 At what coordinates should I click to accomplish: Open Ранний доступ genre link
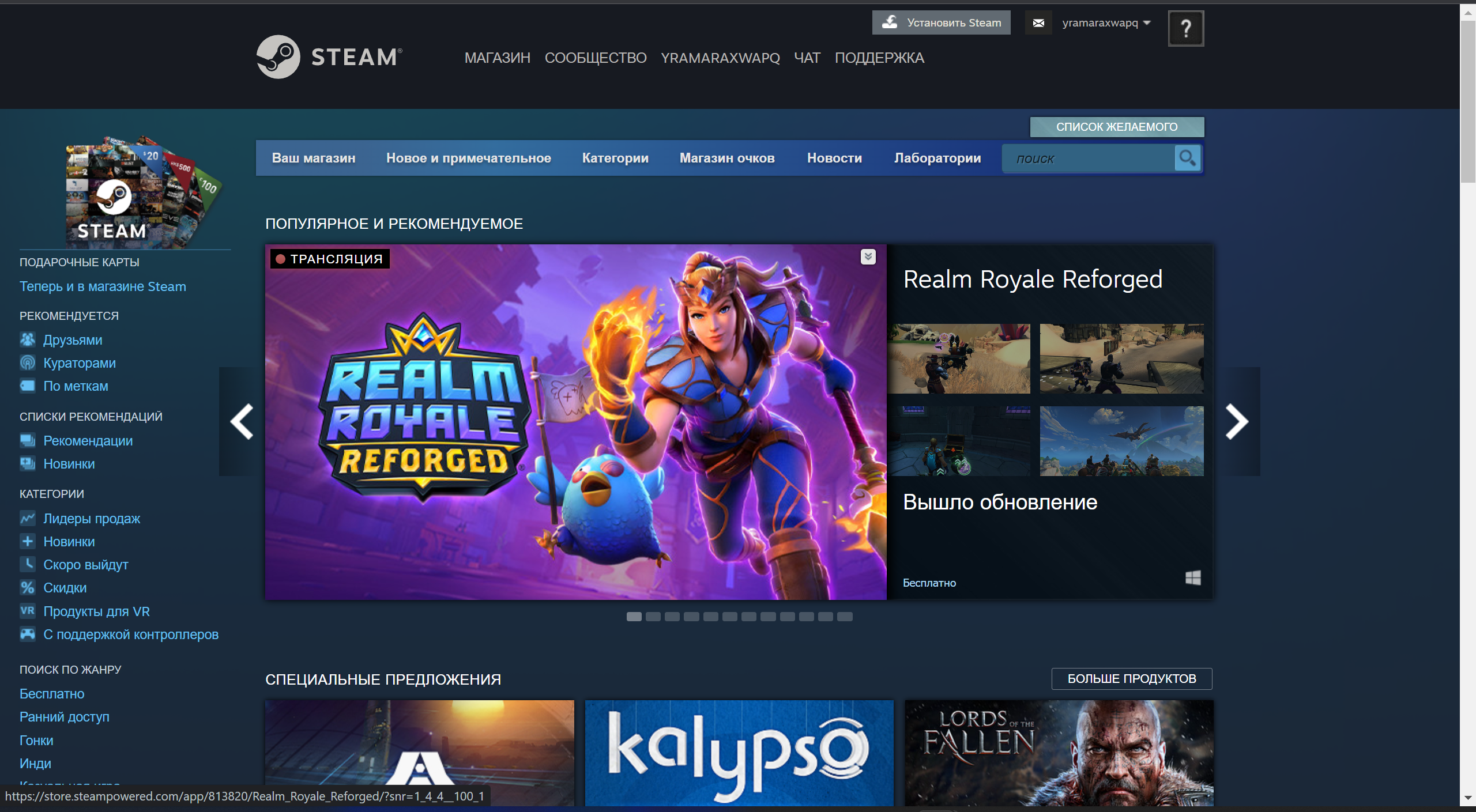(65, 717)
